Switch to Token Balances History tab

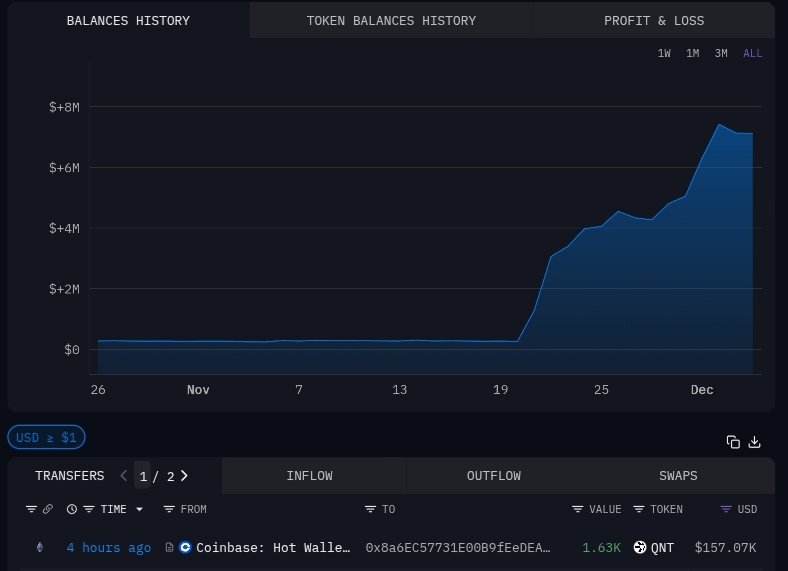[x=391, y=20]
